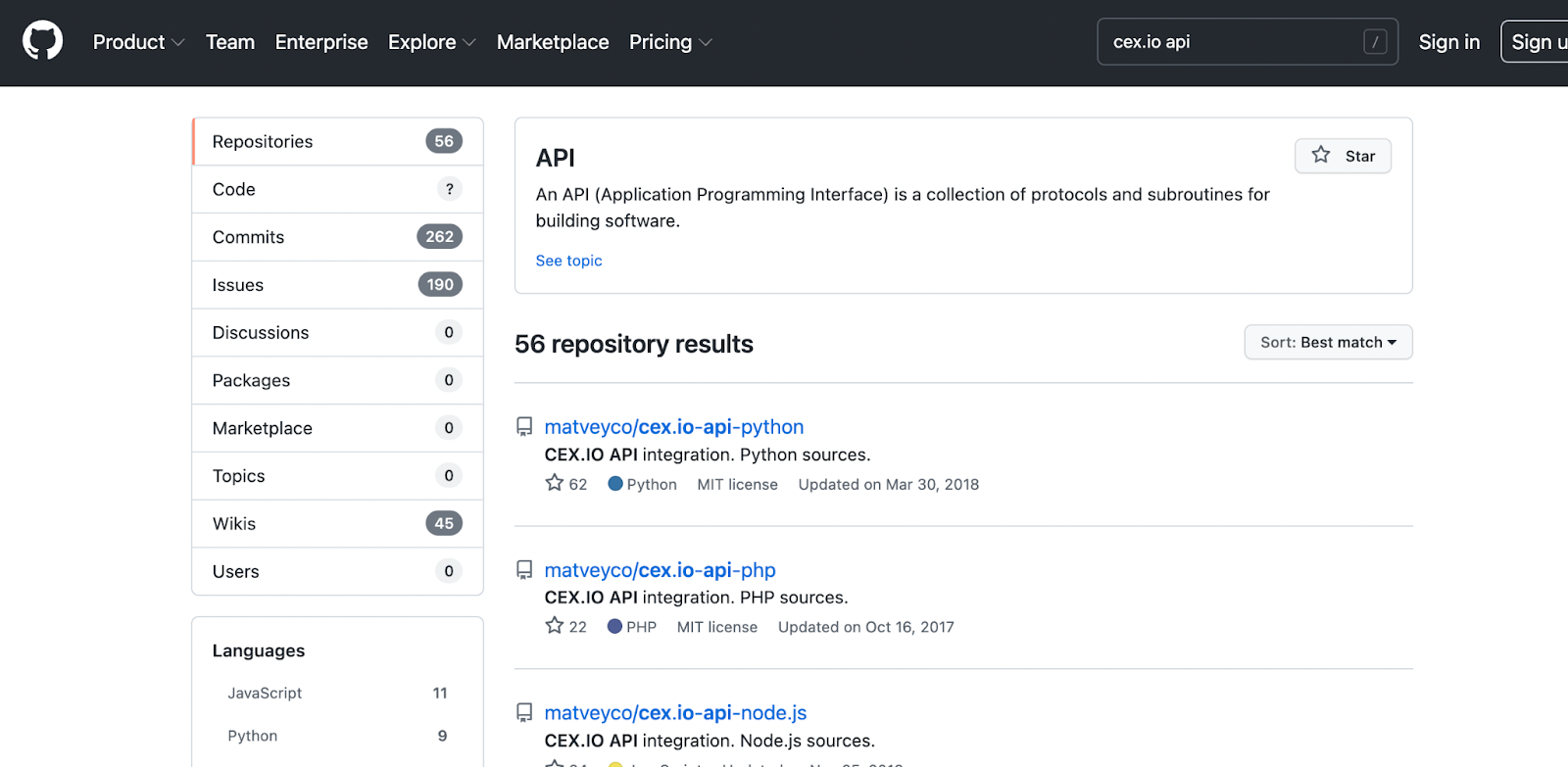
Task: Click the repository icon beside cex.io-api-node.js
Action: click(524, 713)
